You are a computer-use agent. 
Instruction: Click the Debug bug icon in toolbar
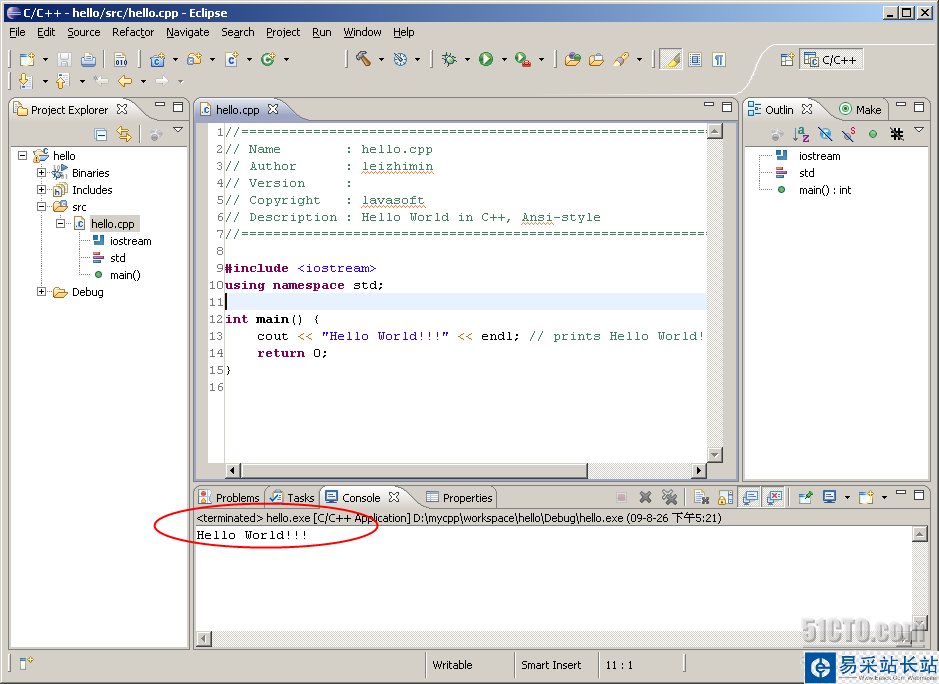(450, 59)
